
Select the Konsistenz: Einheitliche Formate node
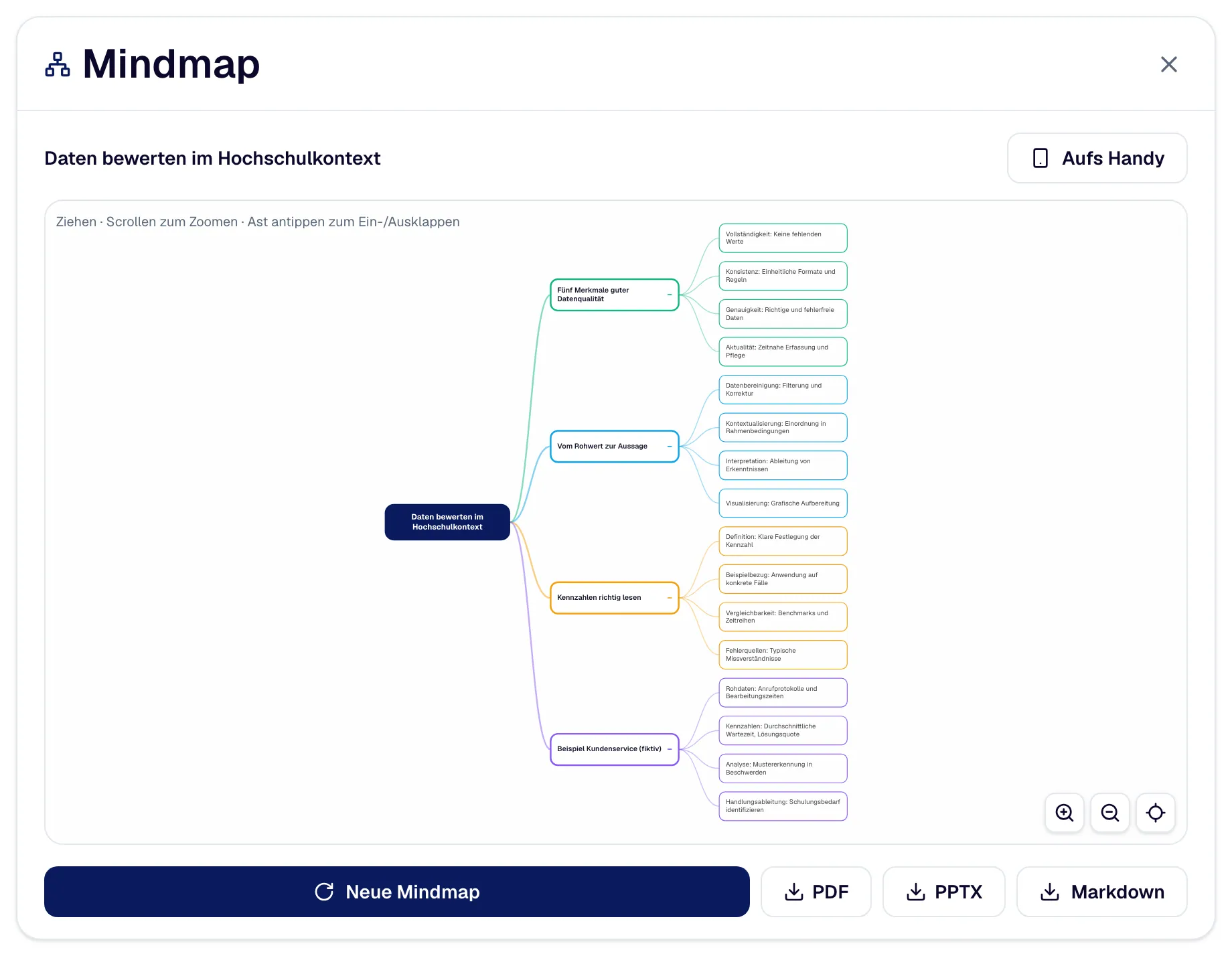pos(783,276)
